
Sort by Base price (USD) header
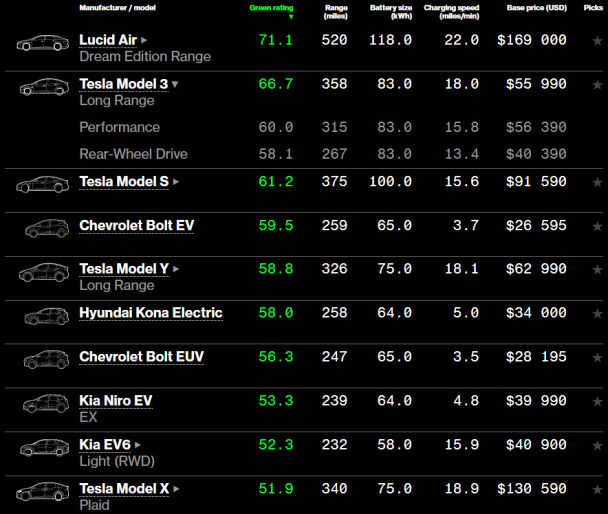point(535,8)
